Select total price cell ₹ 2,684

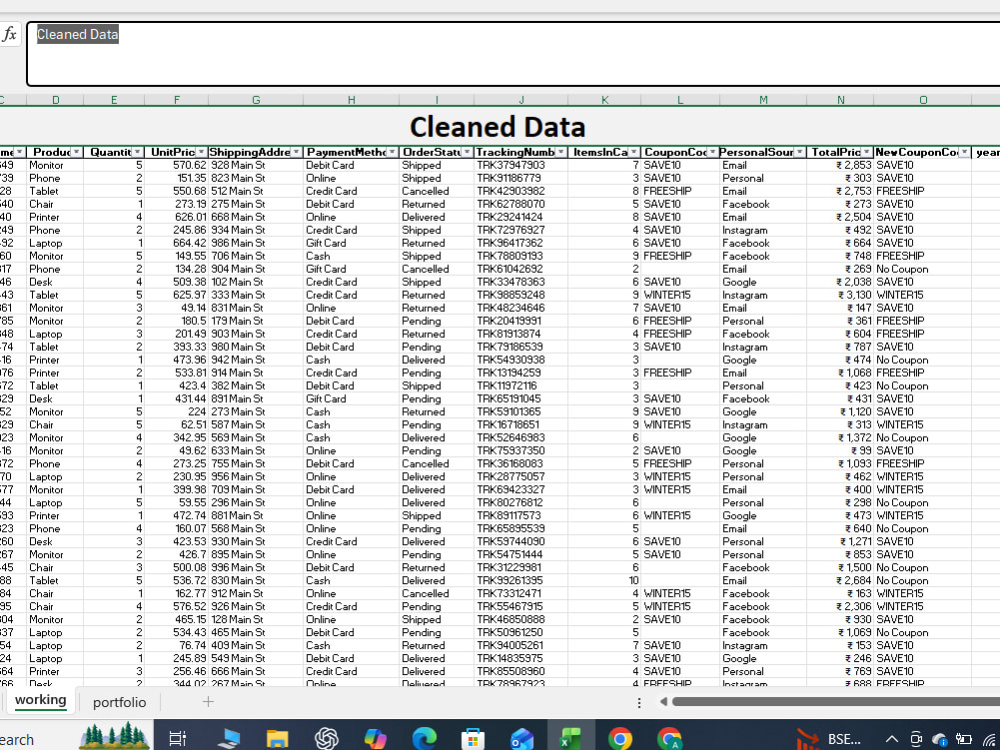tap(841, 580)
